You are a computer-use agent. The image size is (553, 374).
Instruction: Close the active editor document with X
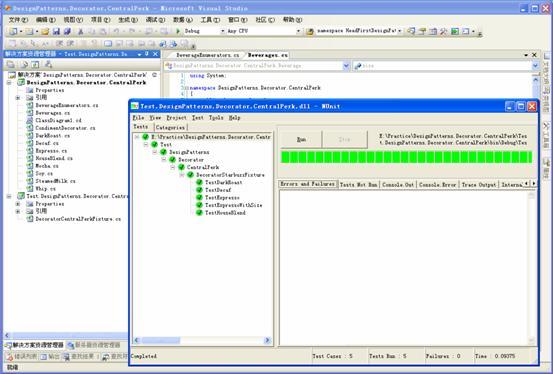[x=534, y=55]
